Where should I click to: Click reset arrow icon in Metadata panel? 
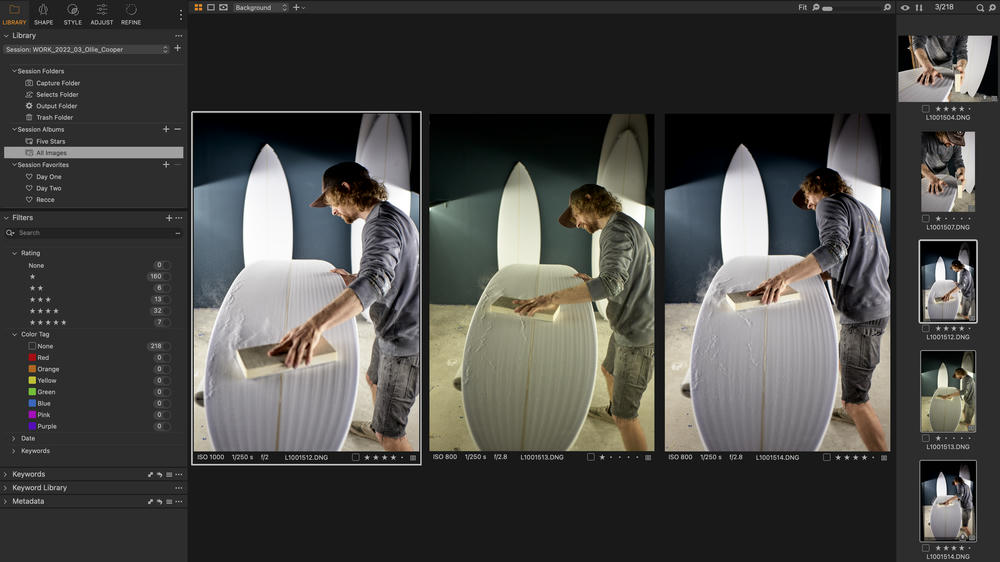point(159,501)
